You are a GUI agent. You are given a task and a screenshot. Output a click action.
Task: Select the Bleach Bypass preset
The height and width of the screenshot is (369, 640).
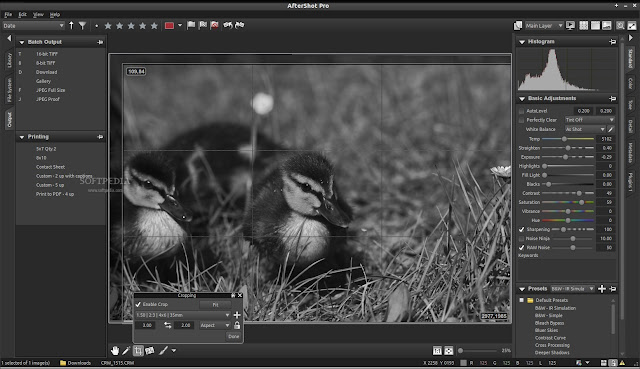pos(549,323)
